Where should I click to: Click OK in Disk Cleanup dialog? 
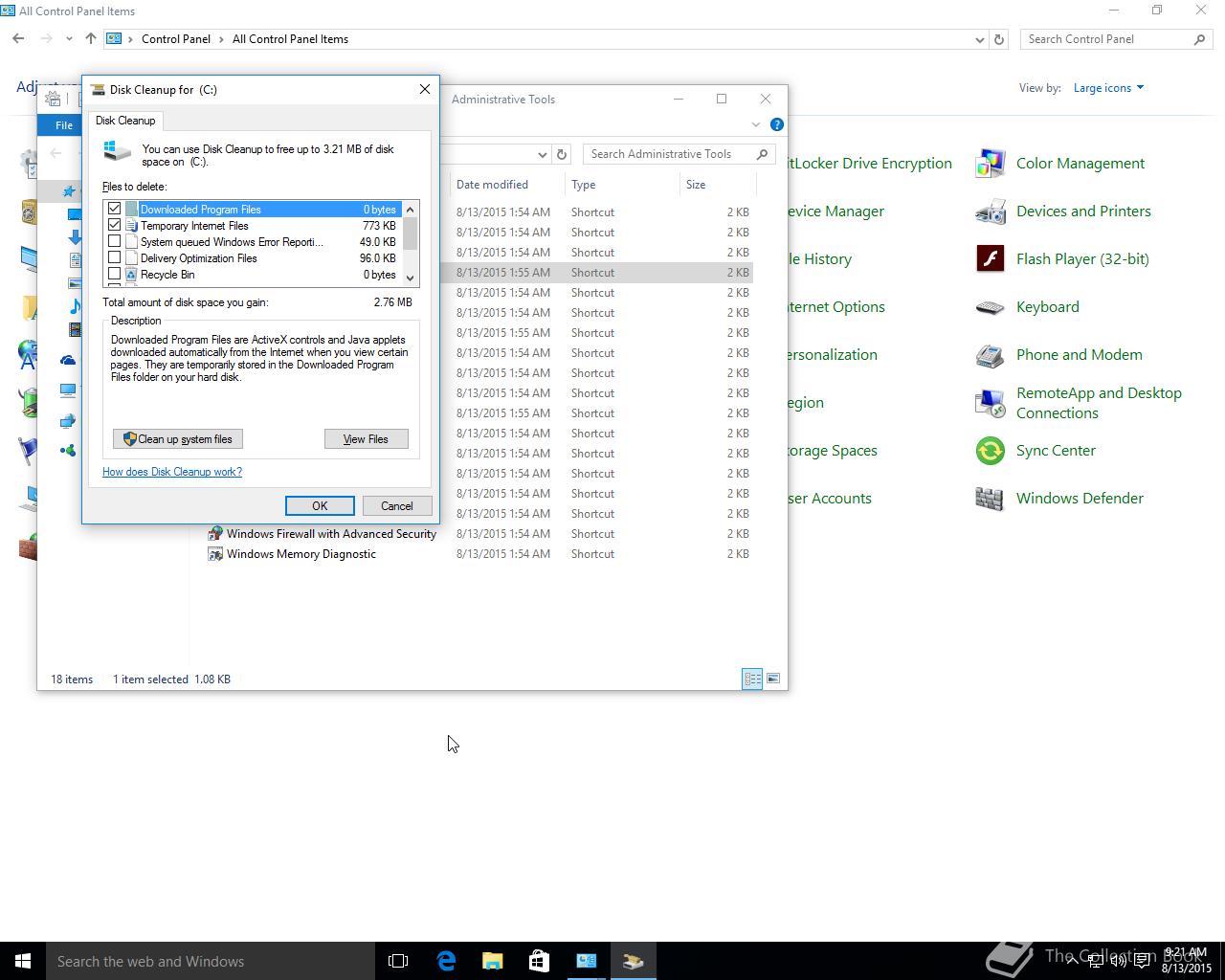(320, 506)
